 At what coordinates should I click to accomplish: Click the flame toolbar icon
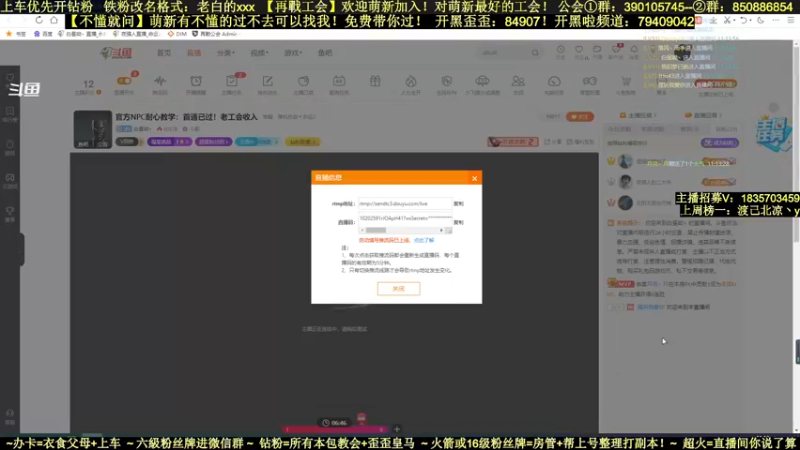(411, 81)
